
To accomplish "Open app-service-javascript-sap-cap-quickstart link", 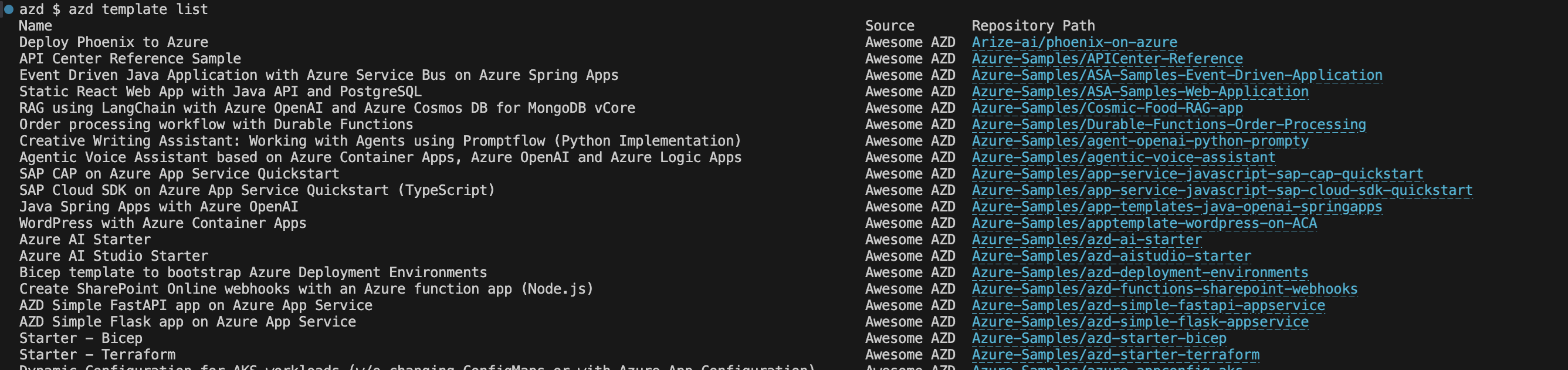I will (x=1197, y=174).
